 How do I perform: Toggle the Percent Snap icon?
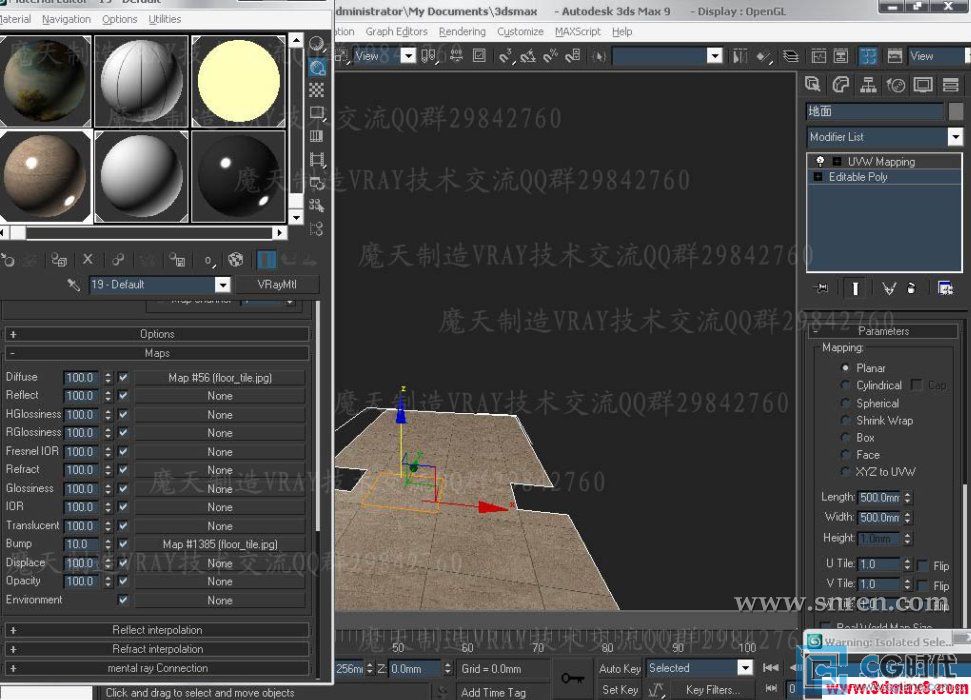point(550,56)
